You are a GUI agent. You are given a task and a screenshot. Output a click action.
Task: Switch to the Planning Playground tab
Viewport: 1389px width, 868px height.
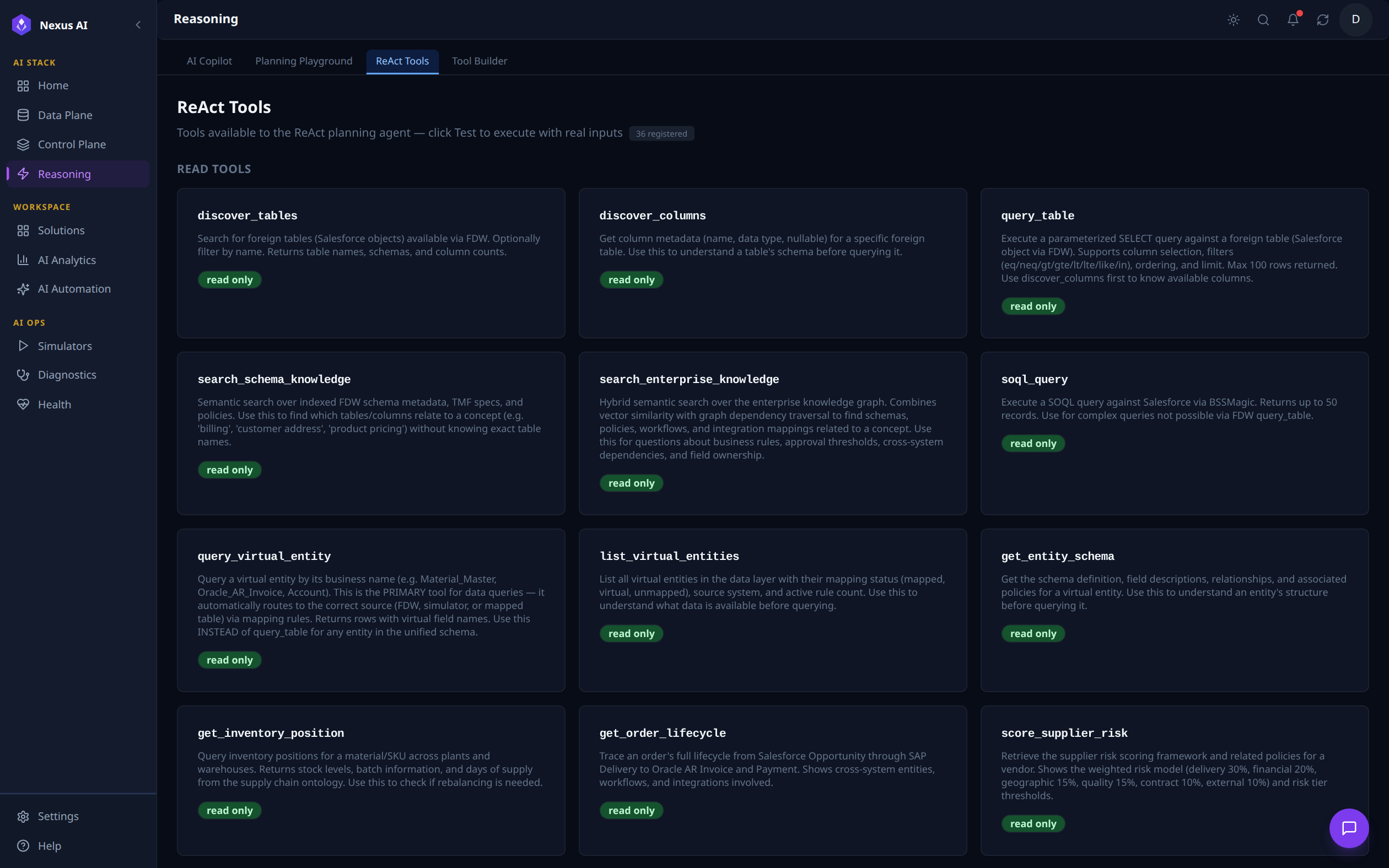(x=304, y=61)
